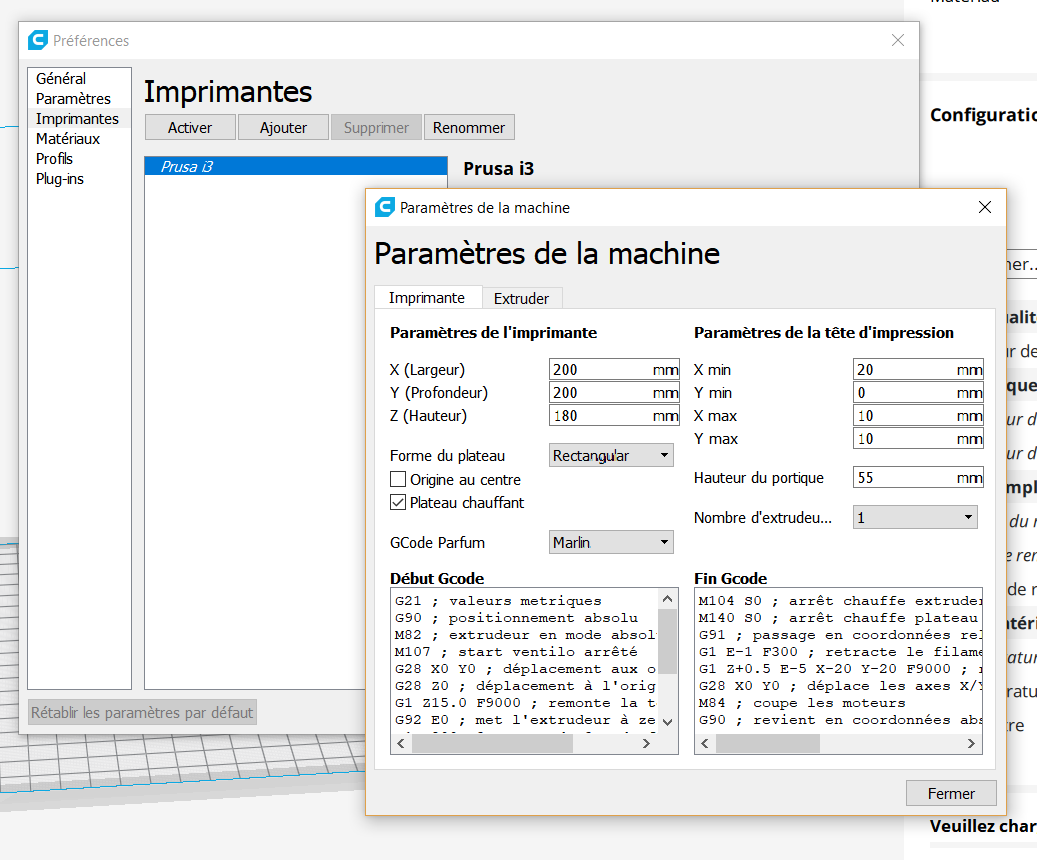Close the Préférences window

click(897, 40)
